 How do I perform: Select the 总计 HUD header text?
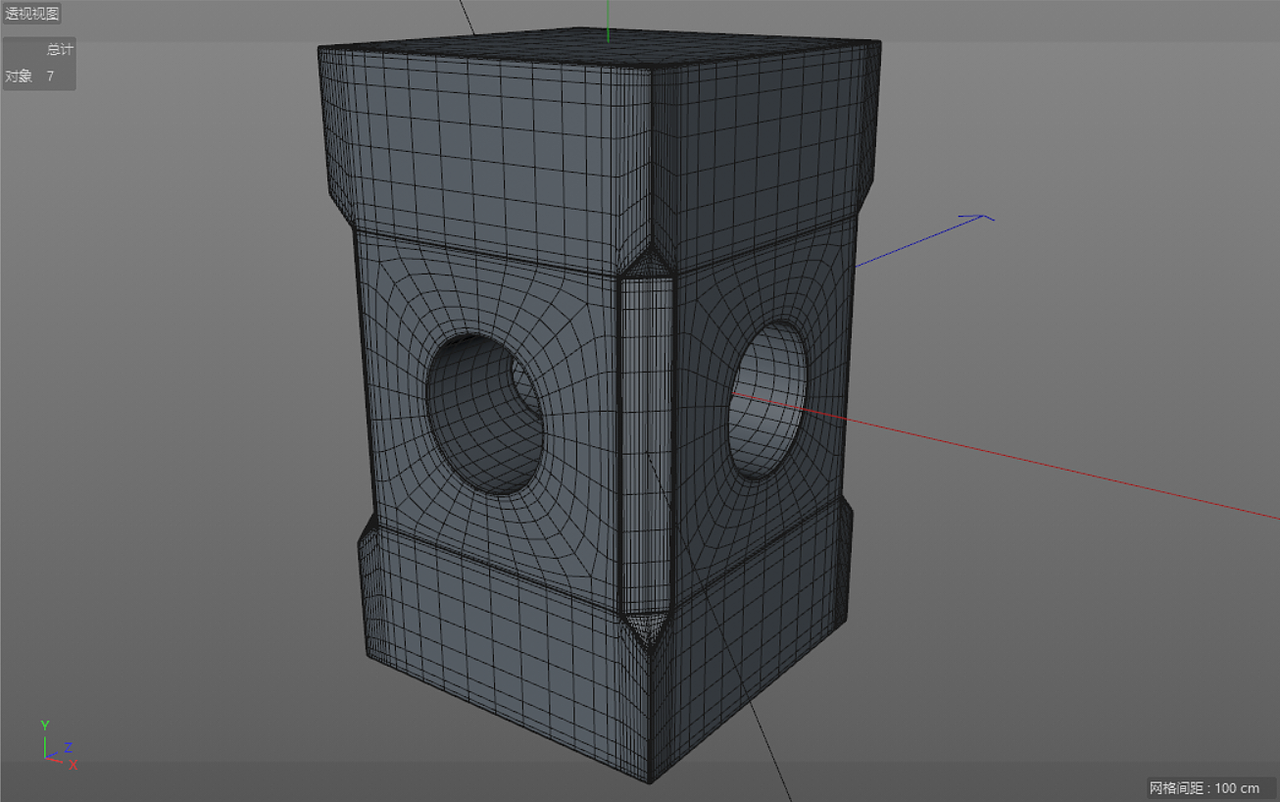click(60, 50)
